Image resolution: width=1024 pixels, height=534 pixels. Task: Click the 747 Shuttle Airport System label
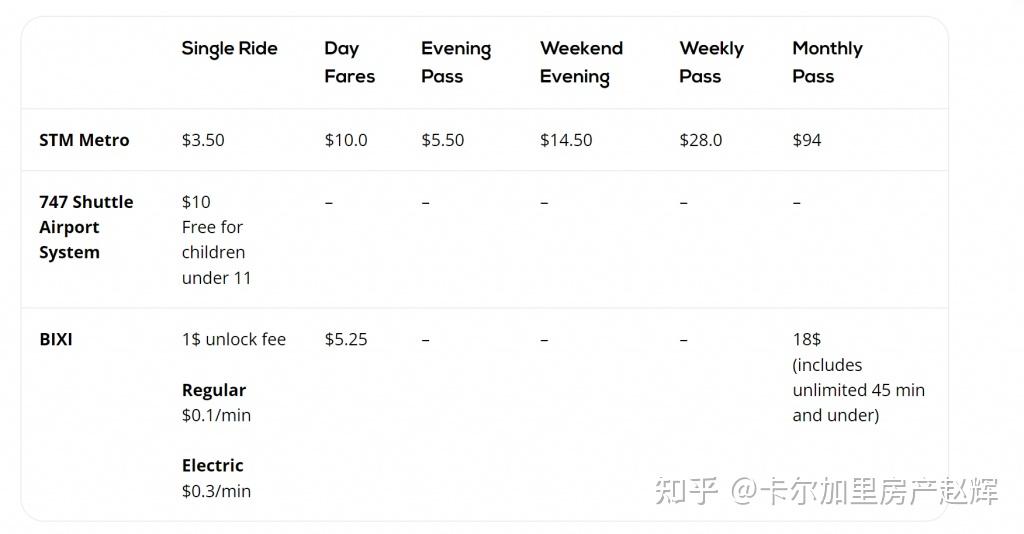(x=85, y=227)
